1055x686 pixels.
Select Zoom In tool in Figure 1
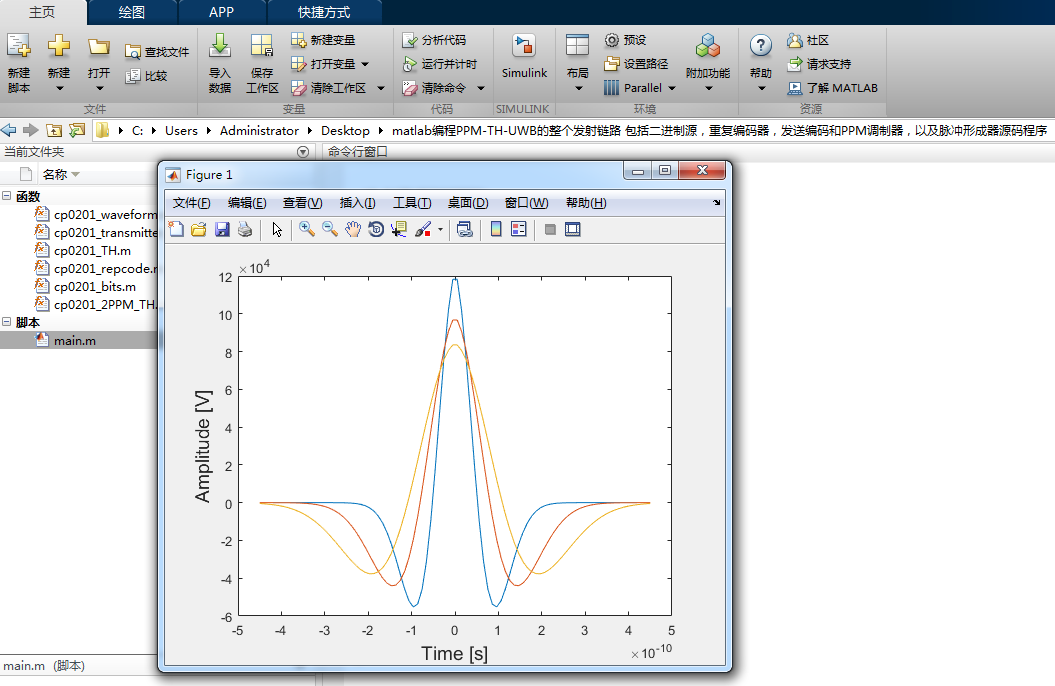coord(307,229)
